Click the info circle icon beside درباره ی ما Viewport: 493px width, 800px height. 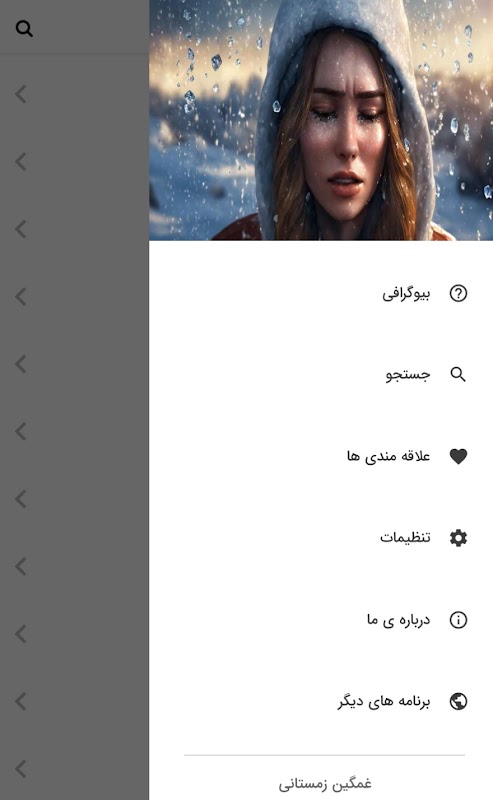pyautogui.click(x=458, y=619)
